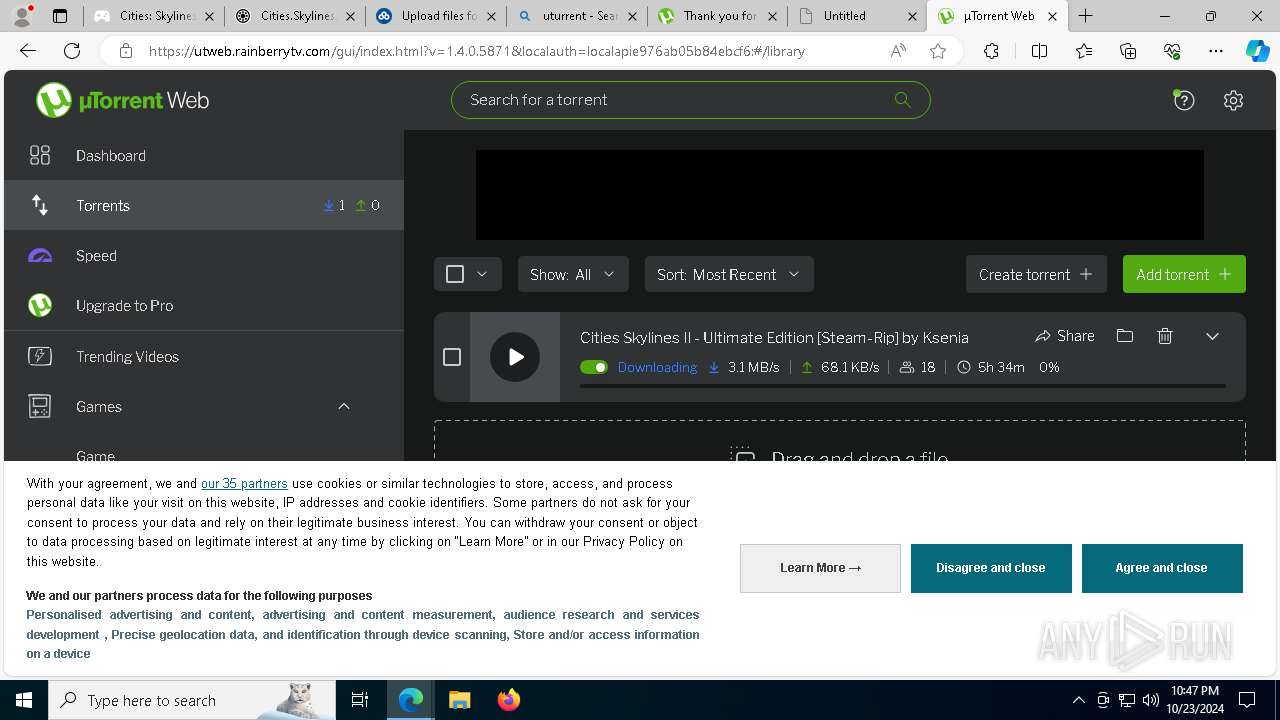Screen dimensions: 1280x720
Task: Open Windows Start menu
Action: [x=24, y=700]
